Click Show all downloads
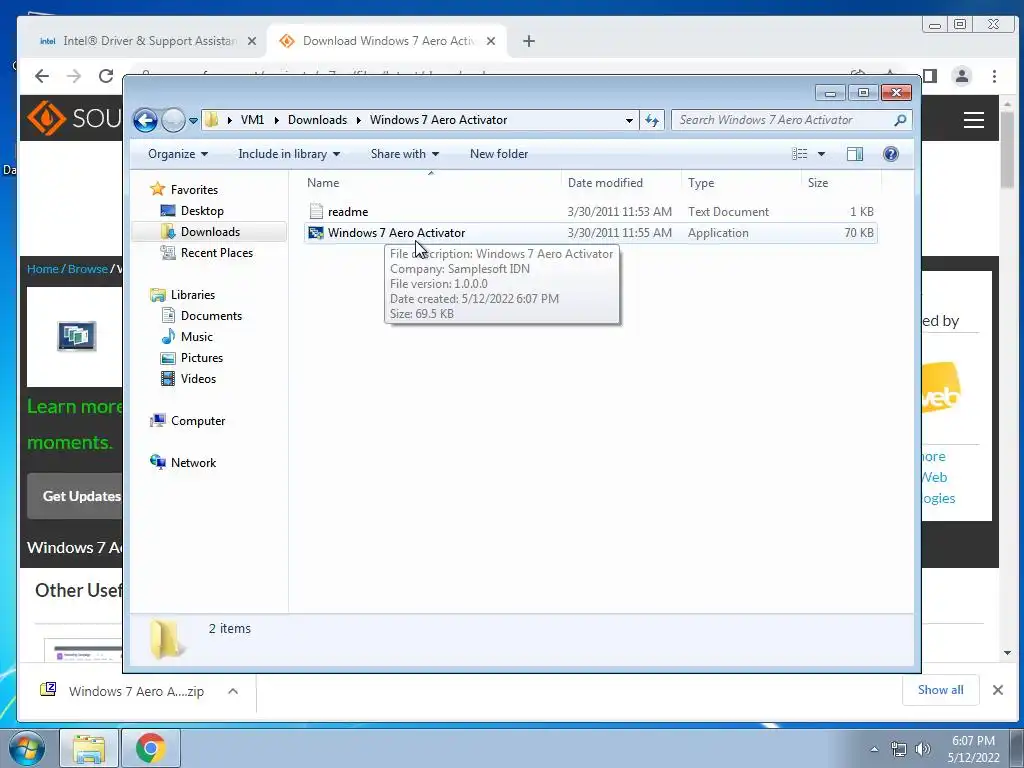Viewport: 1024px width, 768px height. click(x=940, y=690)
